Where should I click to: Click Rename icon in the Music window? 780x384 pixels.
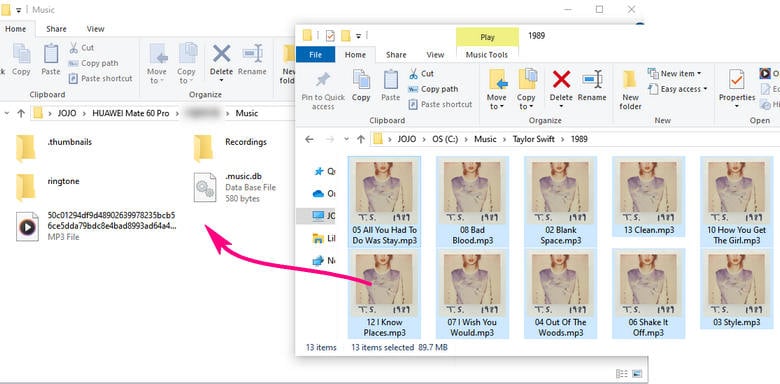click(252, 54)
